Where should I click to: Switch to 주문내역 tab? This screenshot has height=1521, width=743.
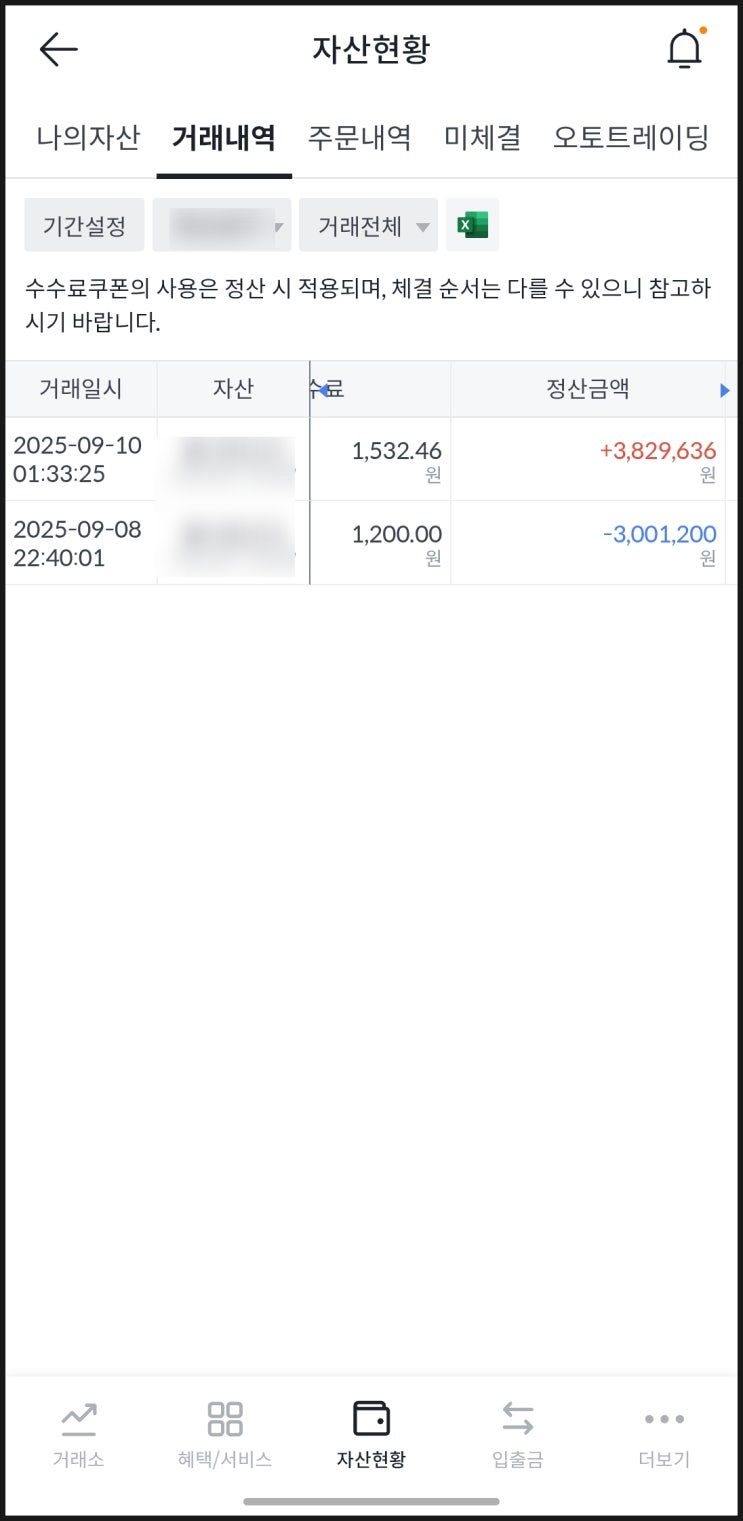coord(359,137)
